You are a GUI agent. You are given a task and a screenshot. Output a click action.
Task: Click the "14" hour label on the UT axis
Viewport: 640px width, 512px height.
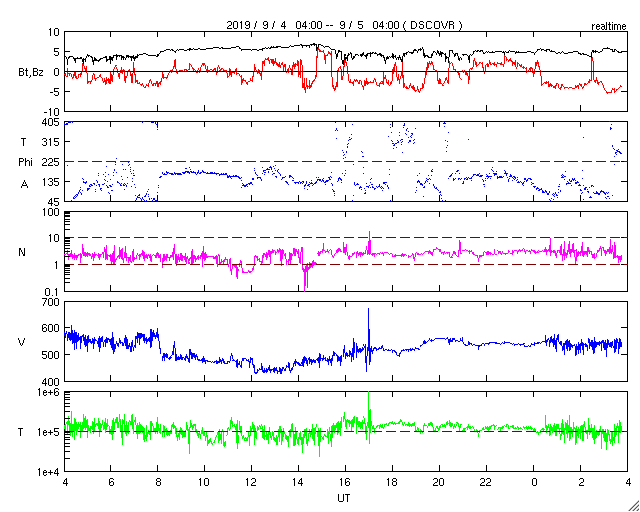tap(298, 483)
